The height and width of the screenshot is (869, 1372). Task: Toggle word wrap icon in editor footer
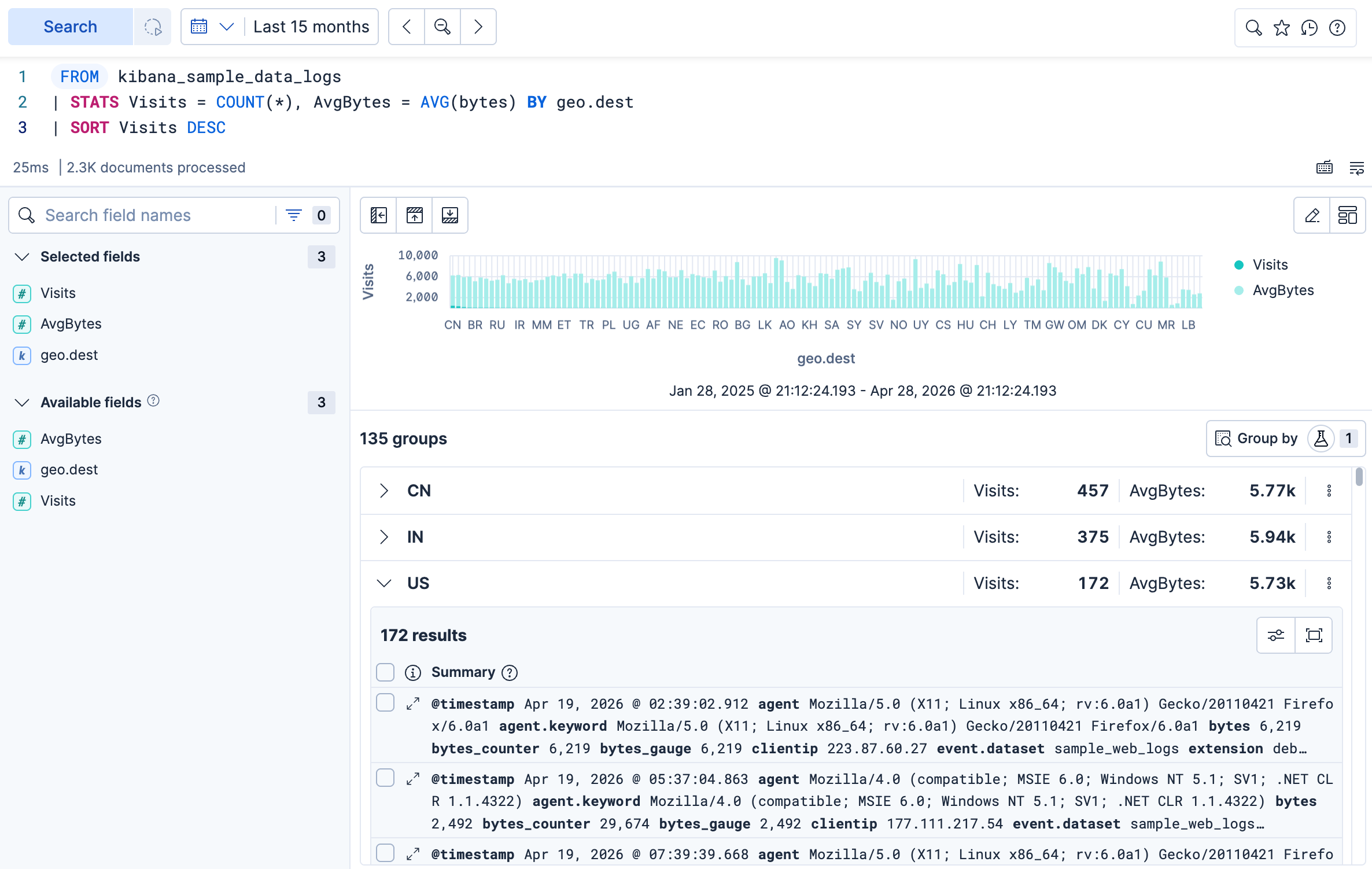point(1356,168)
